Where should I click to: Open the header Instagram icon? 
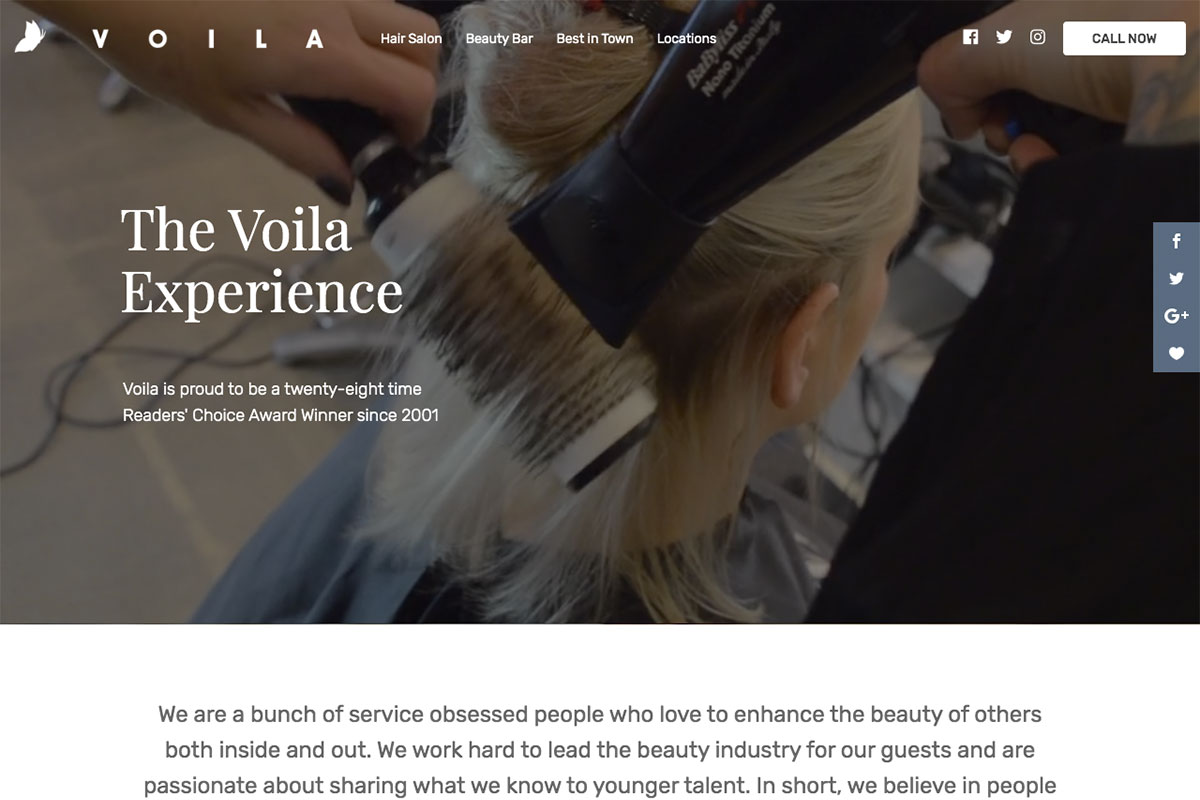(x=1038, y=37)
